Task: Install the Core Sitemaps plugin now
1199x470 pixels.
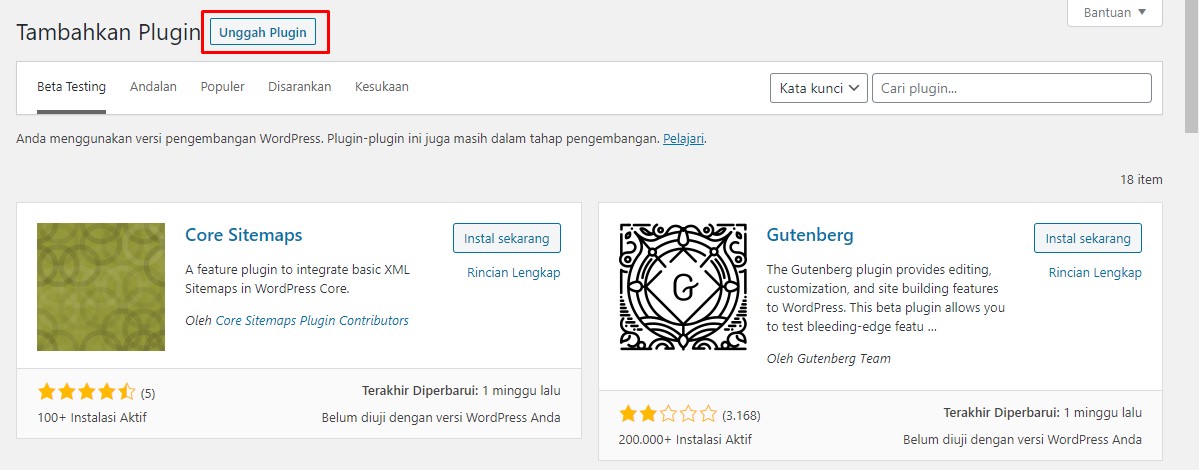Action: 507,238
